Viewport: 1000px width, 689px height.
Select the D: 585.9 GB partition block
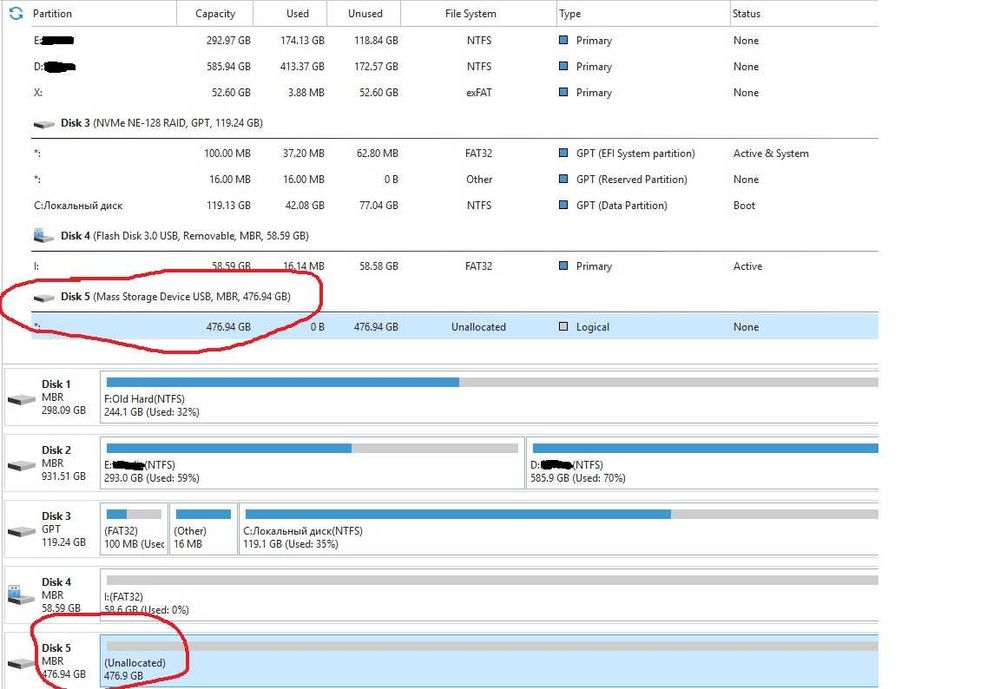click(x=702, y=463)
